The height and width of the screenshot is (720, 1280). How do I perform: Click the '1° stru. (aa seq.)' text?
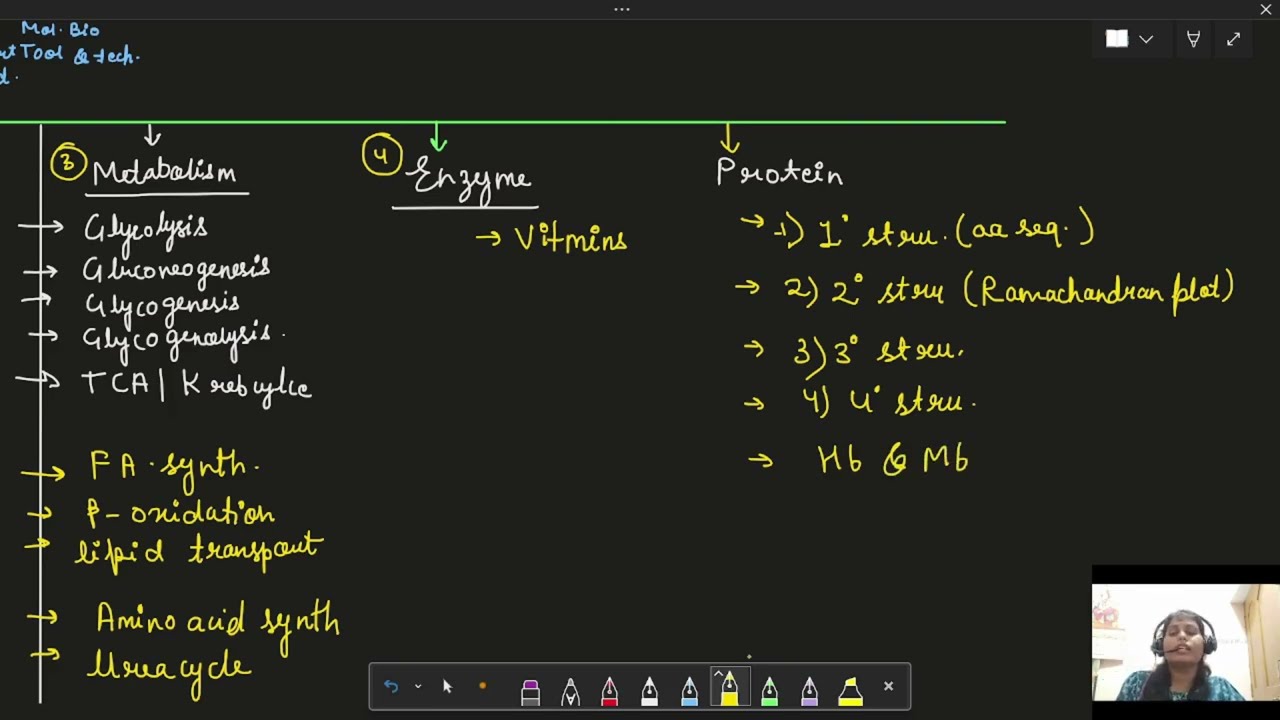tap(955, 233)
